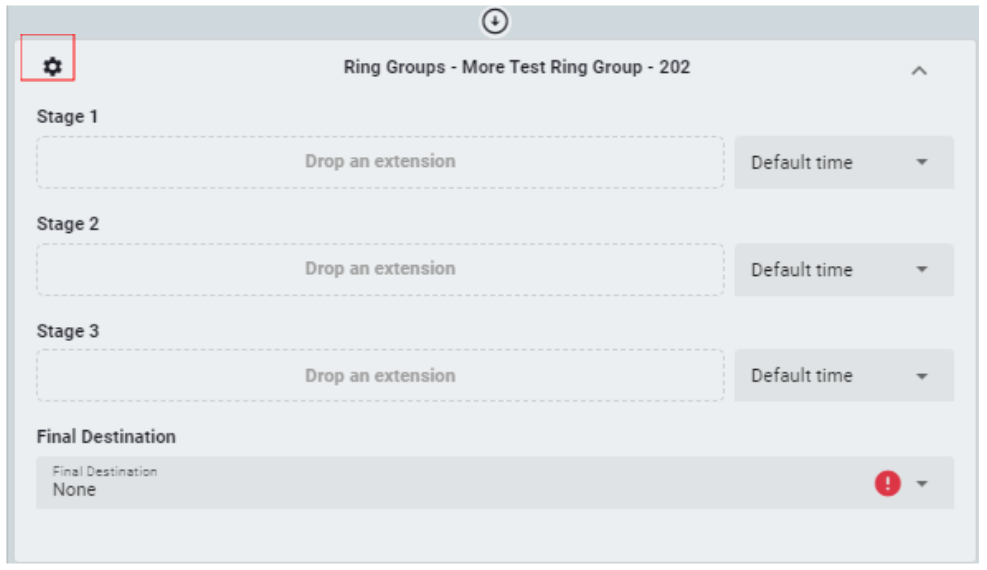Click the Stage 1 label
Image resolution: width=987 pixels, height=570 pixels.
point(68,117)
